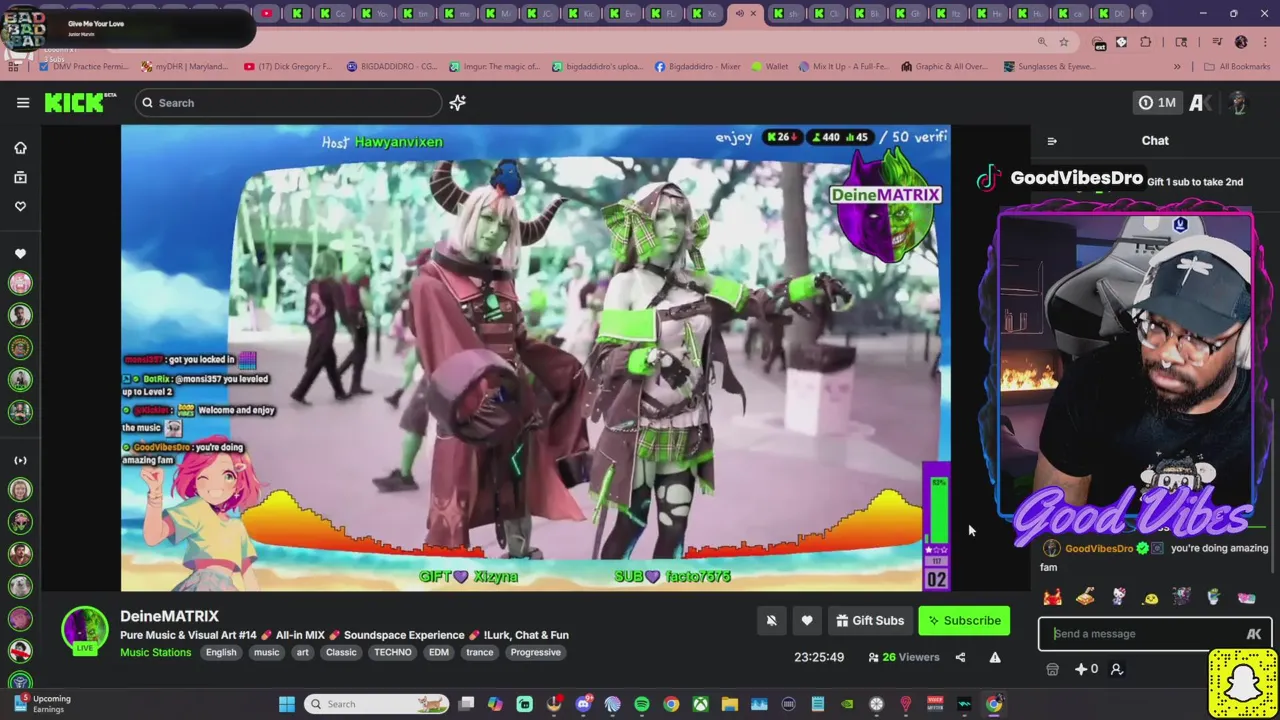Click the sparkle icon beside search

[457, 102]
